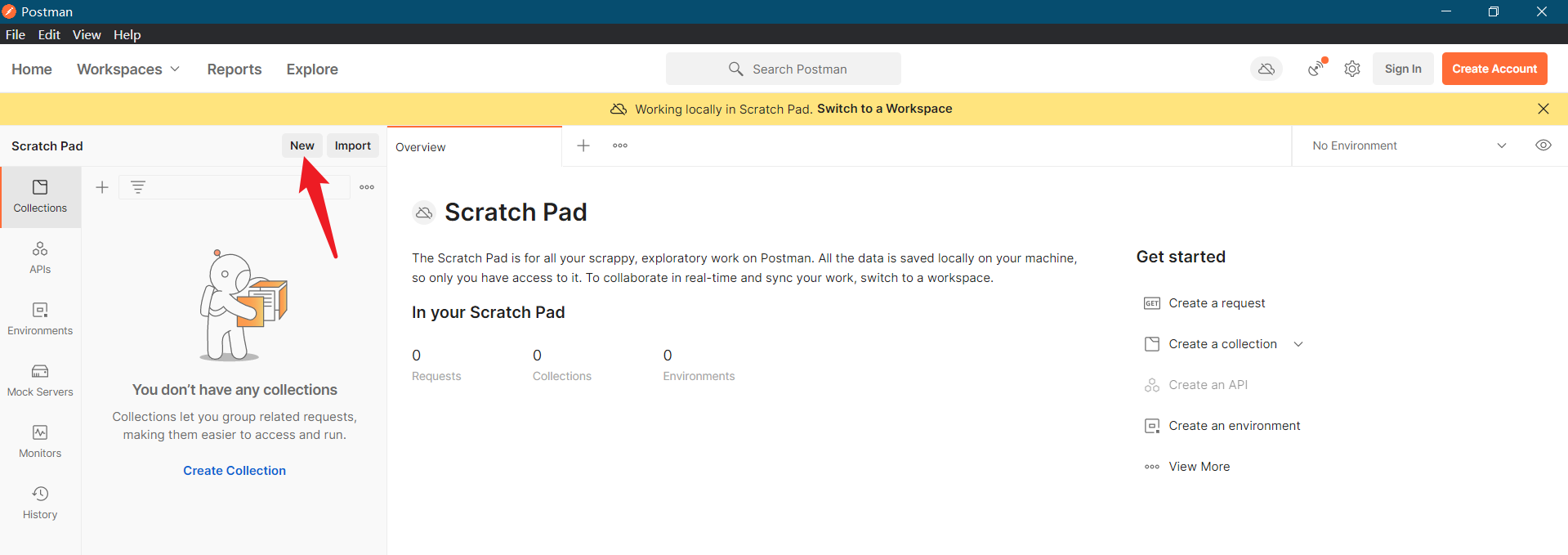Screen dimensions: 1568x555
Task: Click the Postman logo in title bar
Action: coord(9,11)
